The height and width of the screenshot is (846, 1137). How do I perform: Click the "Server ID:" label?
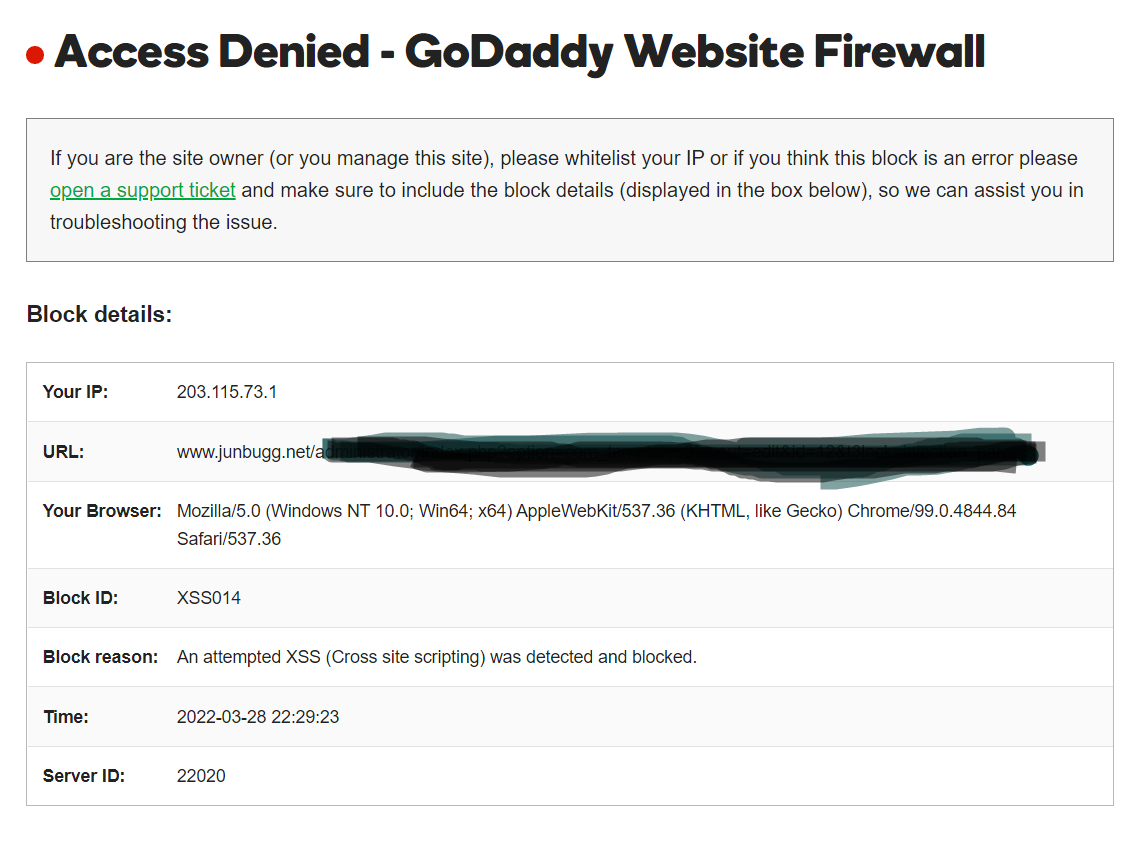83,775
